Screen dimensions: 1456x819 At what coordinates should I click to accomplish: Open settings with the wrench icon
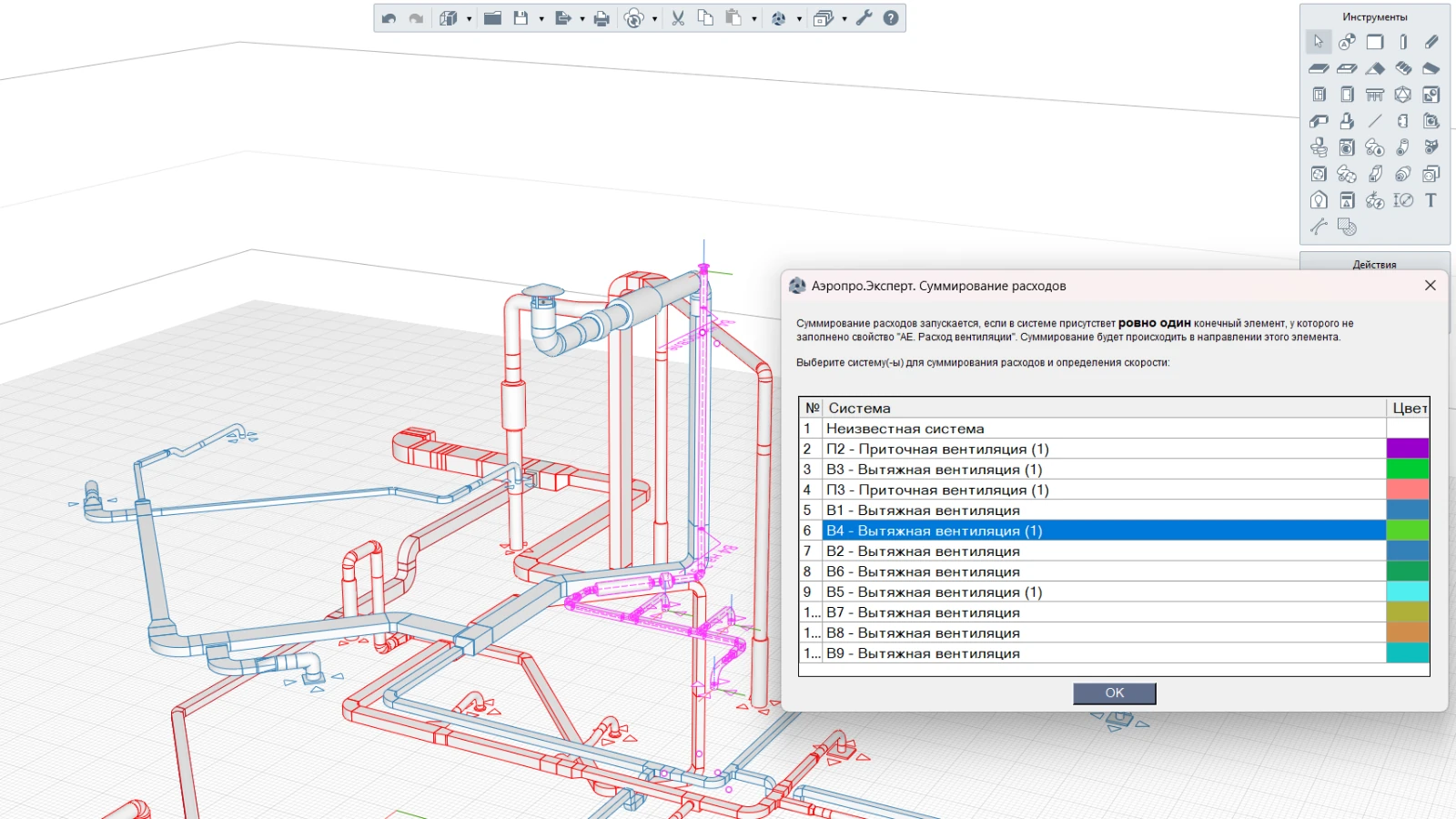pos(864,18)
